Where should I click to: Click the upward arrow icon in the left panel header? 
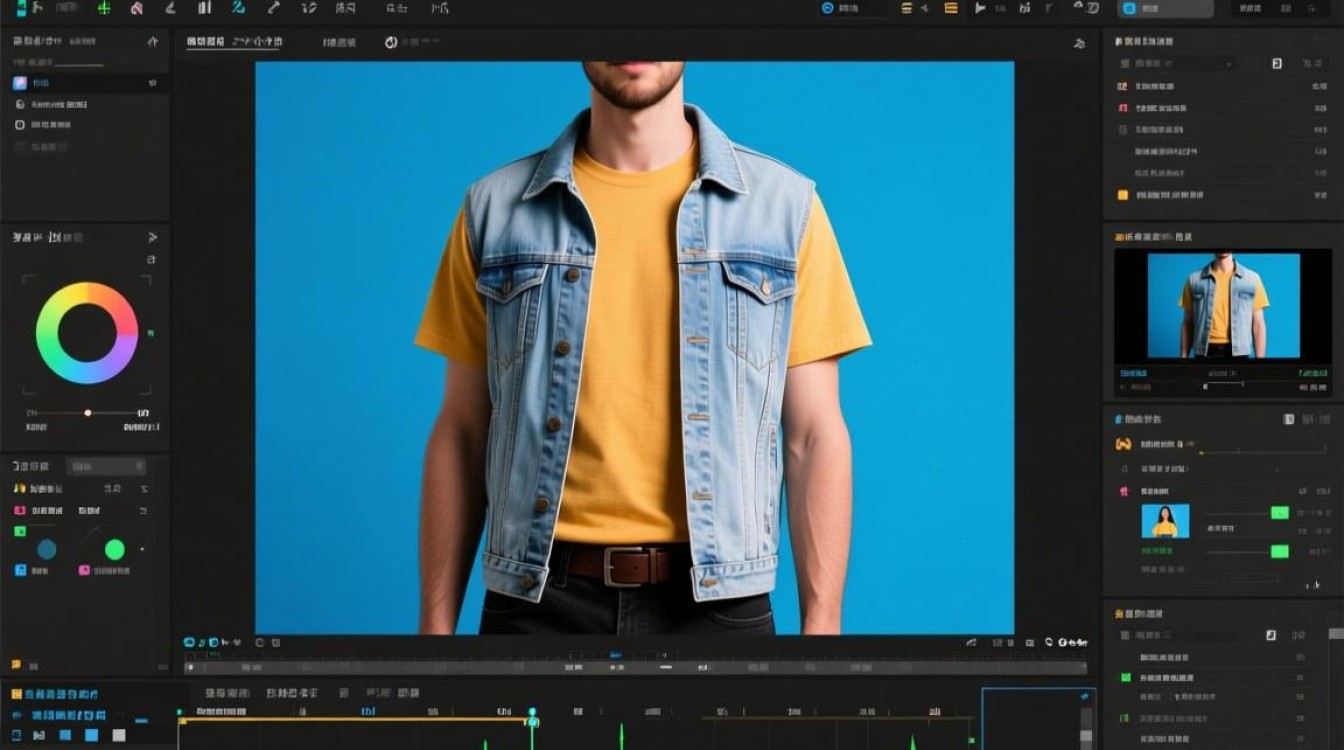coord(153,42)
